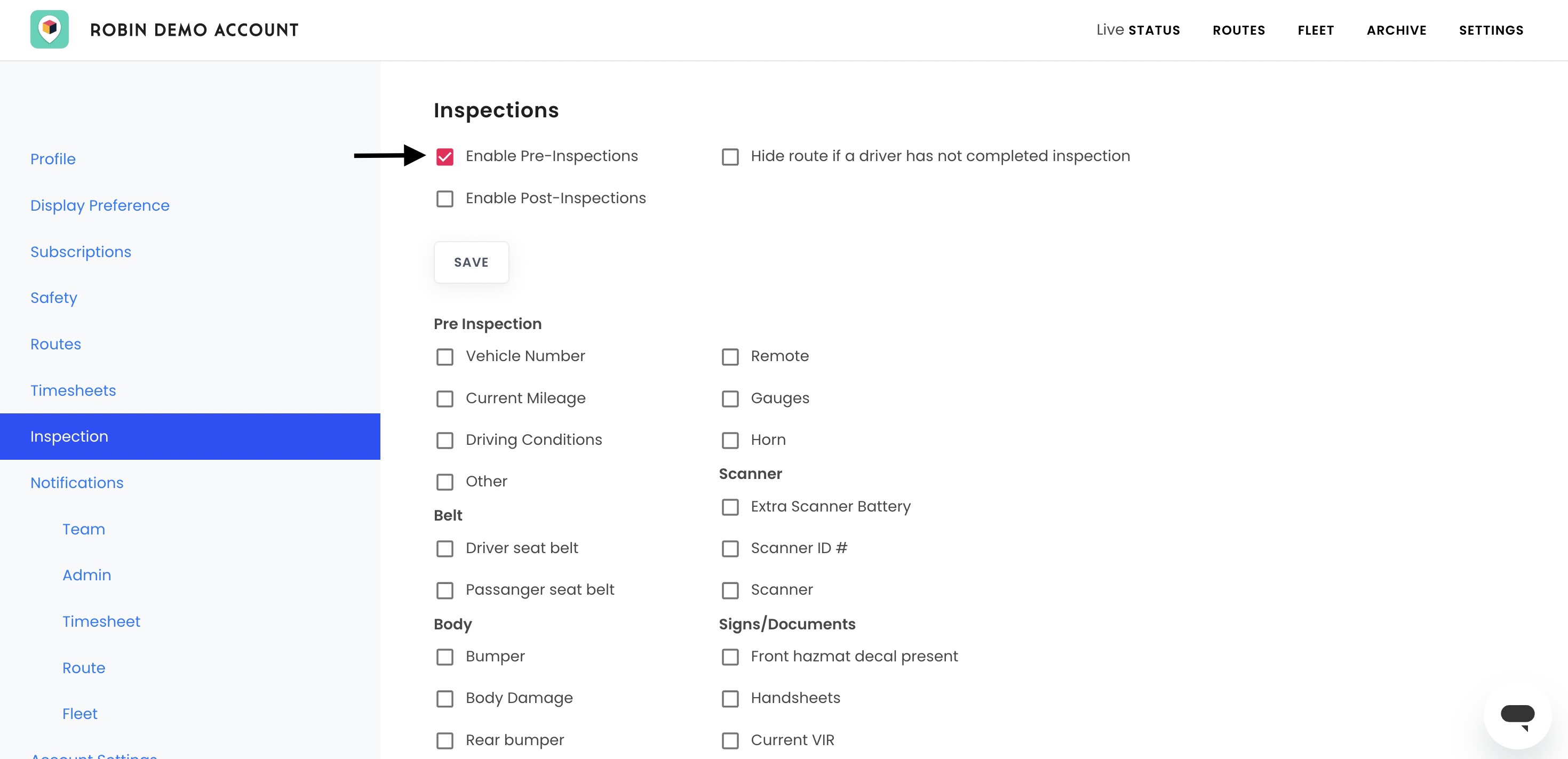The width and height of the screenshot is (1568, 759).
Task: Open Admin notifications sub-item
Action: pyautogui.click(x=86, y=575)
